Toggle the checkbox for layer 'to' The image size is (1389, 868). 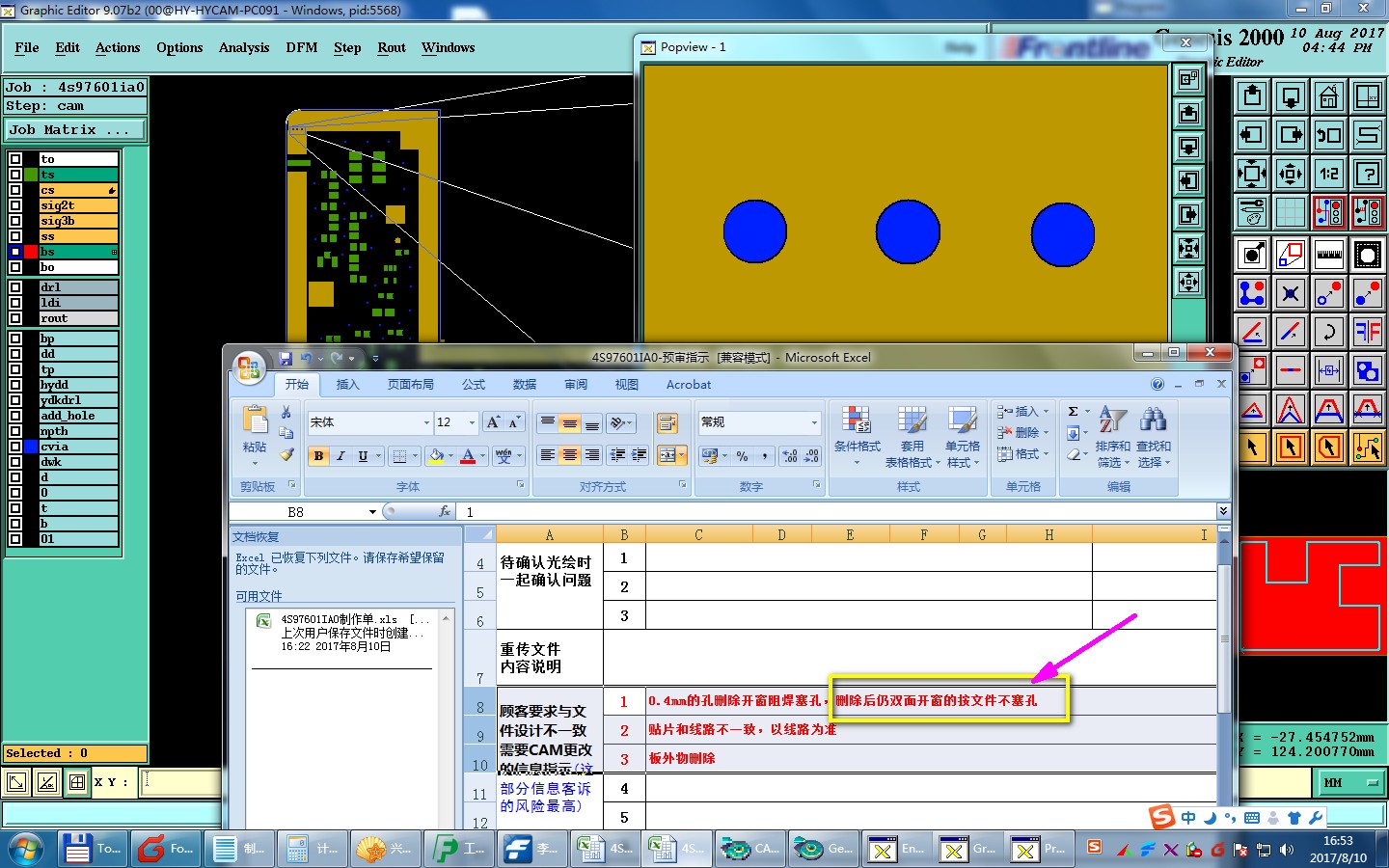point(15,159)
